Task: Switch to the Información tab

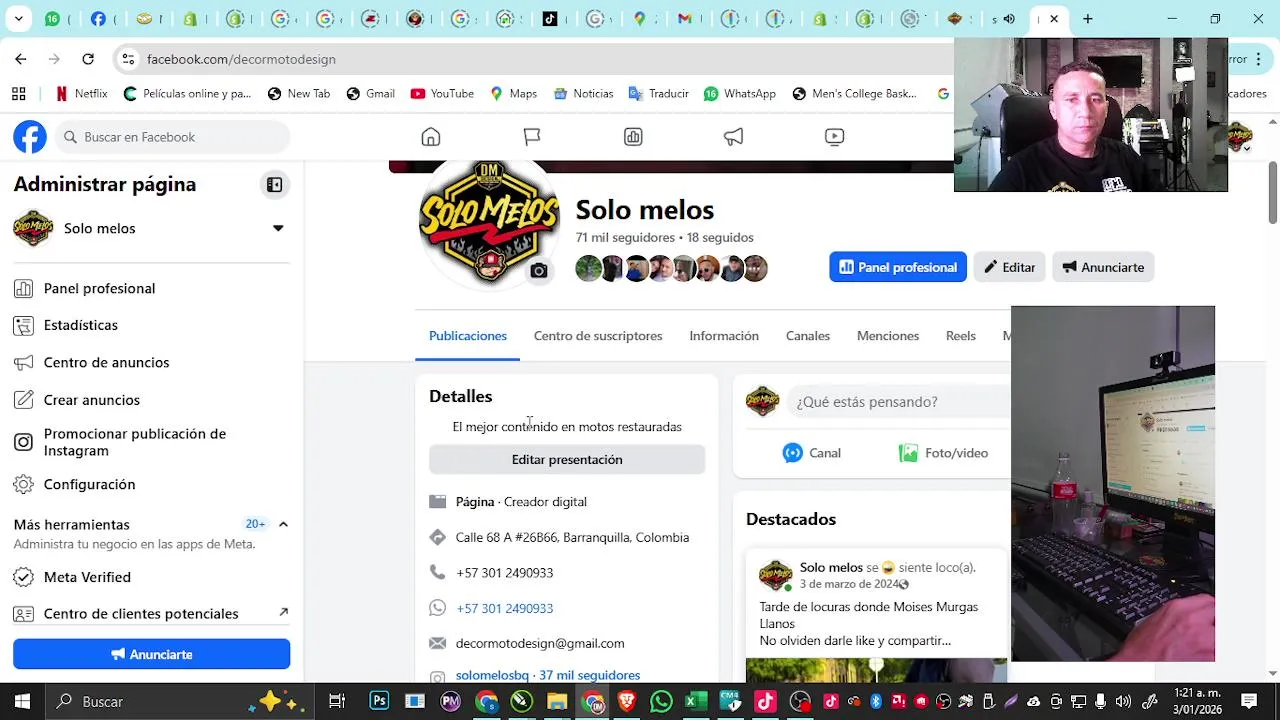Action: click(x=724, y=336)
